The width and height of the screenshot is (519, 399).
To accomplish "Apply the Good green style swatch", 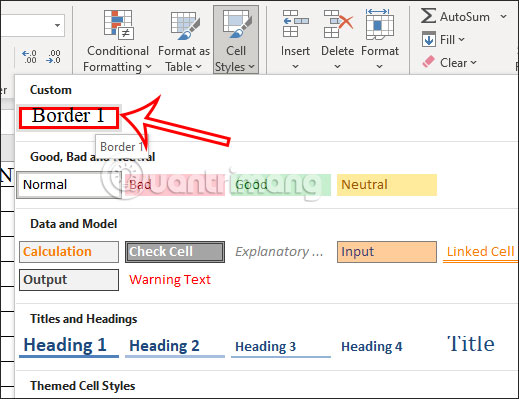I will point(281,185).
